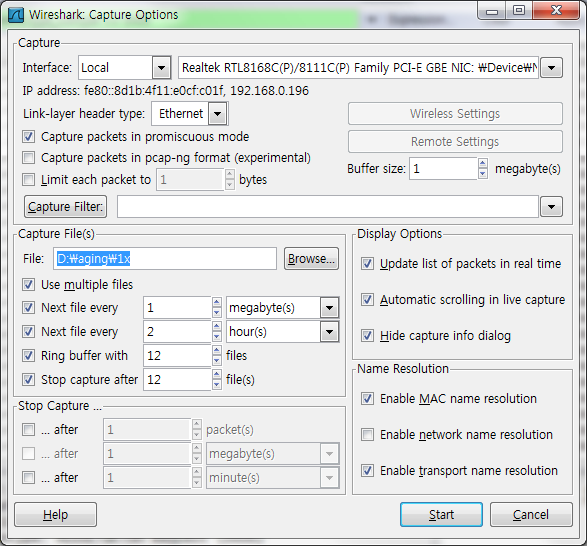
Task: Click the Help button
Action: pyautogui.click(x=55, y=515)
